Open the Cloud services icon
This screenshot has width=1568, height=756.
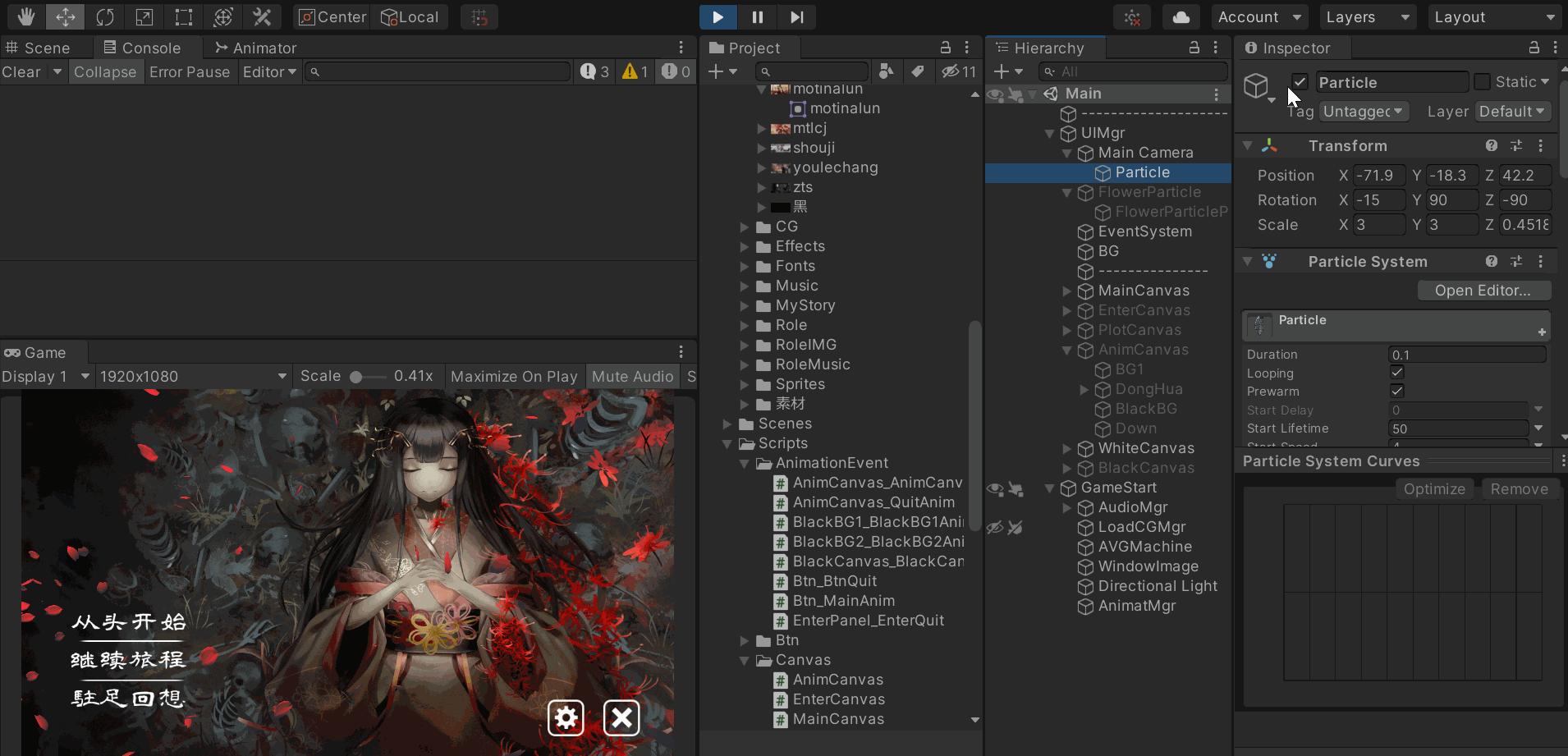[x=1181, y=16]
